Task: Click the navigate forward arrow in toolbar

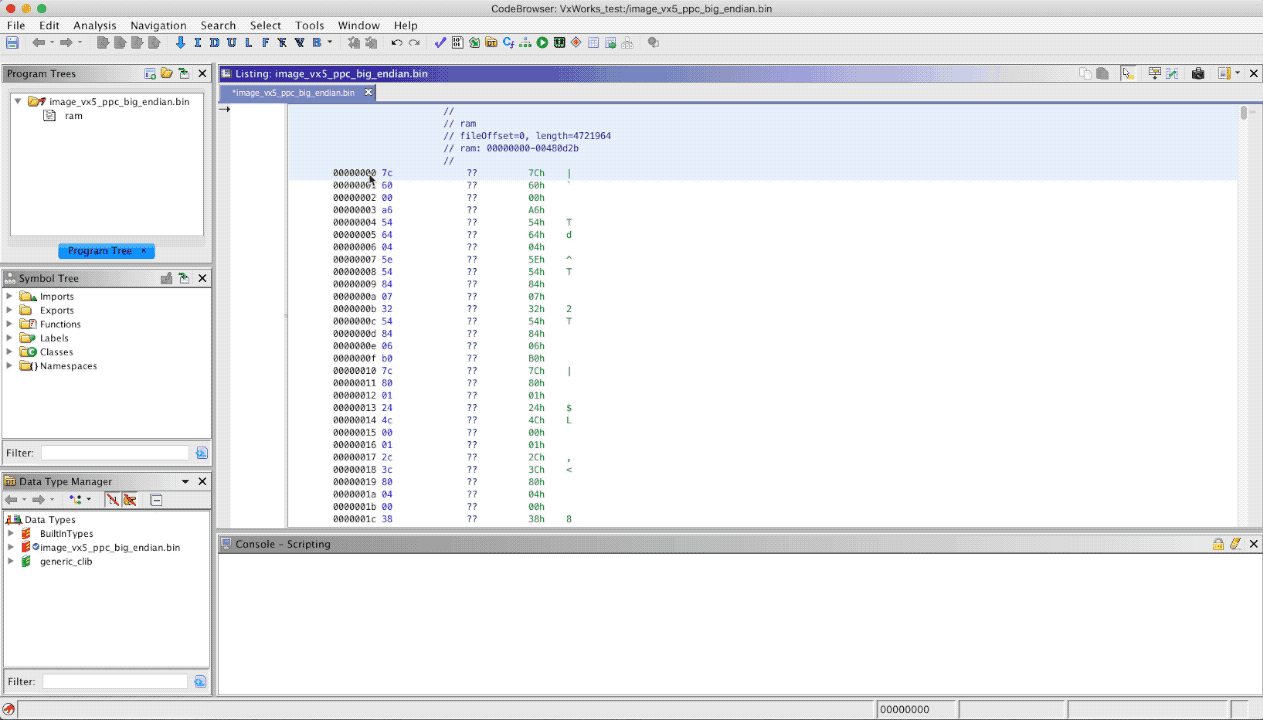Action: (x=66, y=43)
